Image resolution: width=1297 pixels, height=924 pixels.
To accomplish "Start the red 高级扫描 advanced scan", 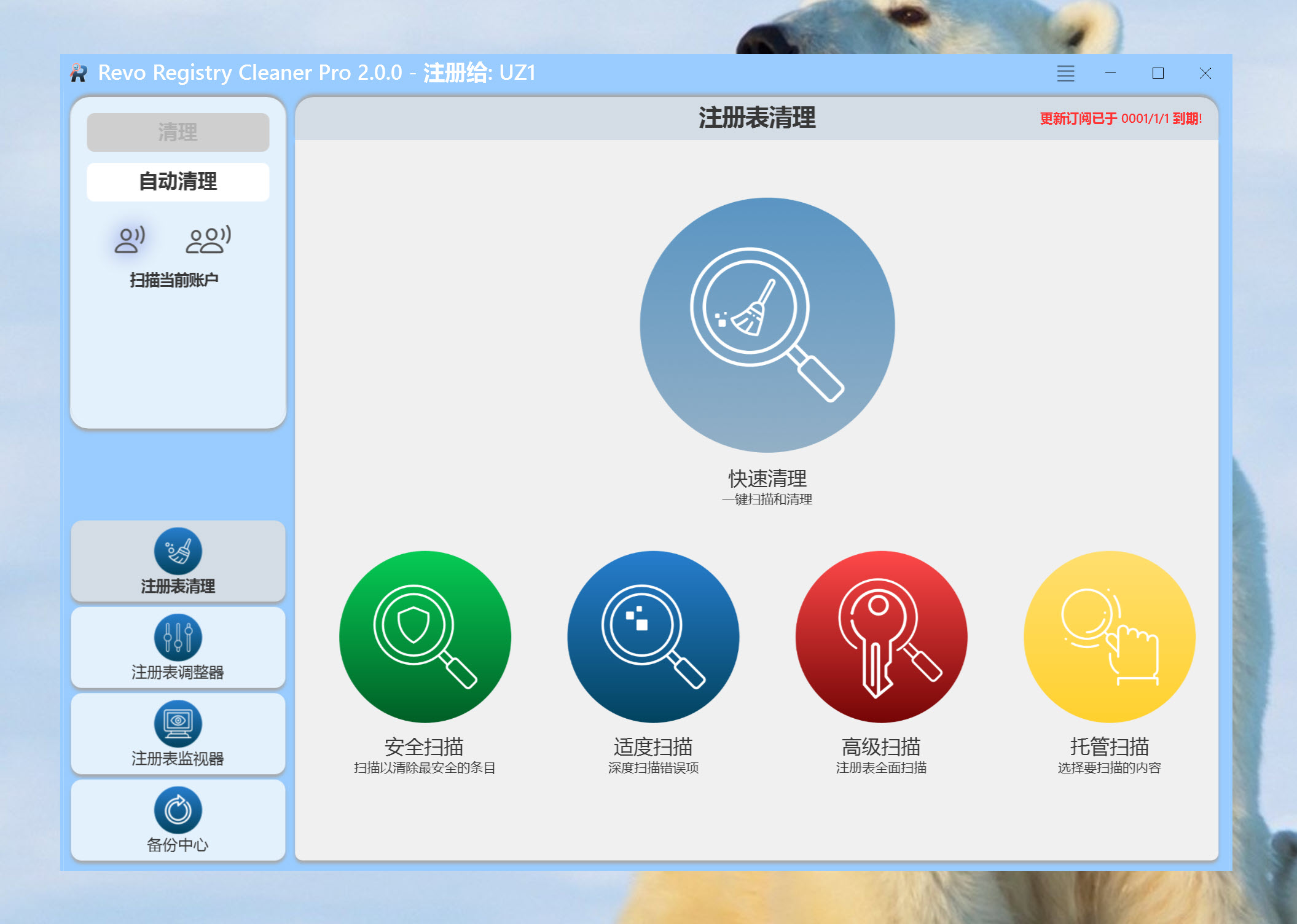I will (x=881, y=636).
